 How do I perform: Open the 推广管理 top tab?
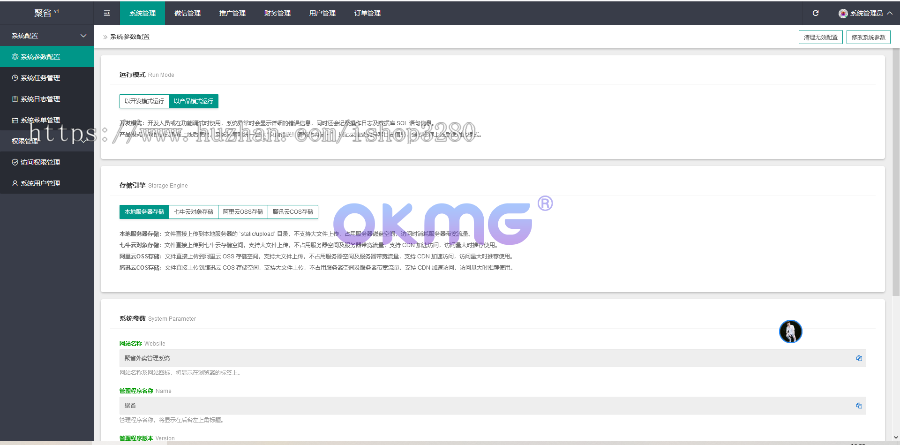pyautogui.click(x=232, y=13)
